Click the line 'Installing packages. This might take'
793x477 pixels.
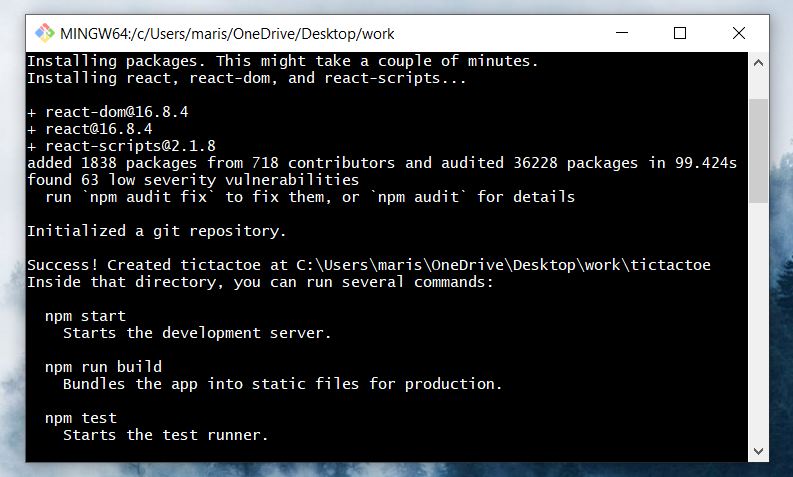coord(283,61)
